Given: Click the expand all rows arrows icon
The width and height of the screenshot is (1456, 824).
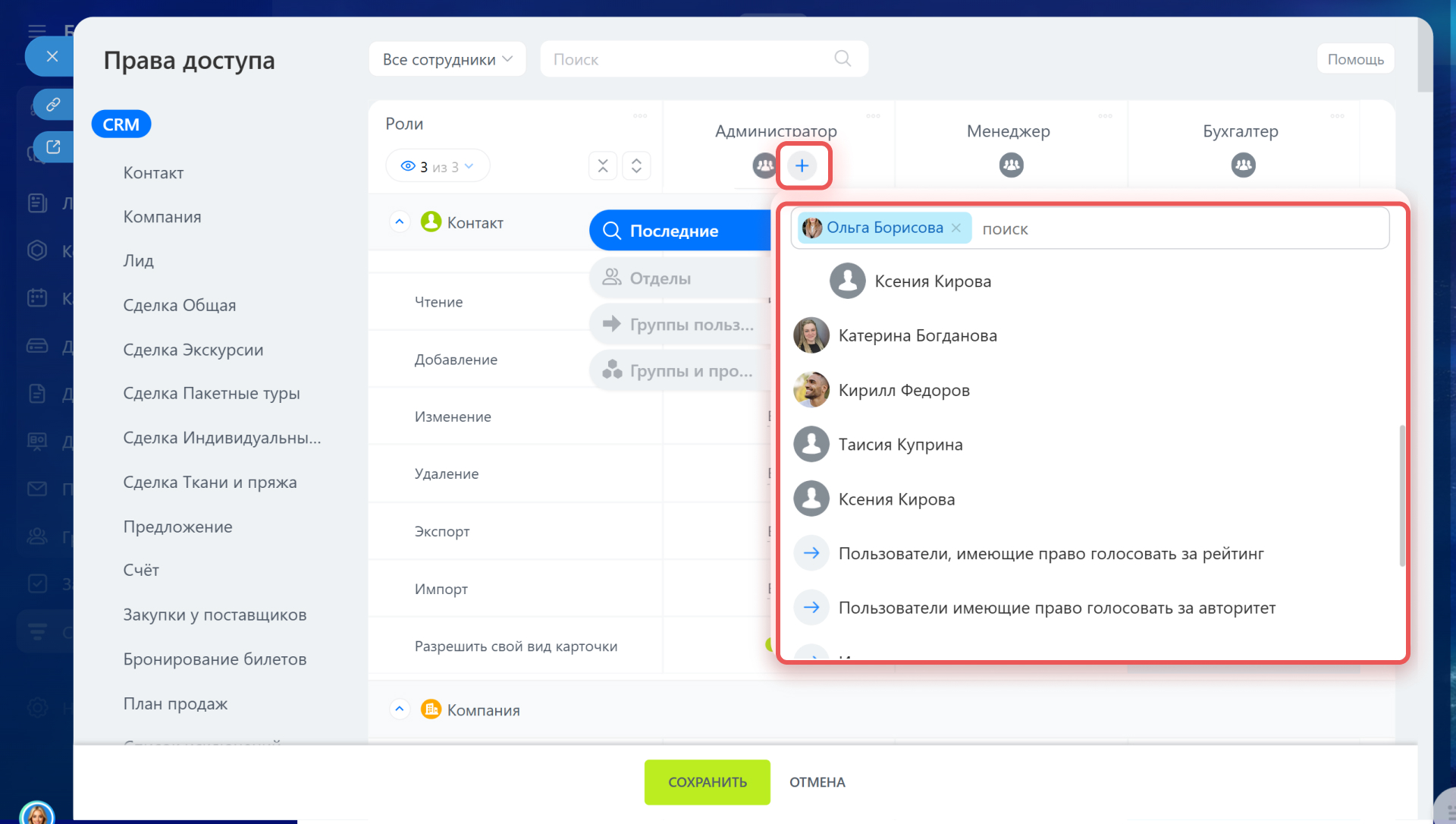Looking at the screenshot, I should coord(636,165).
